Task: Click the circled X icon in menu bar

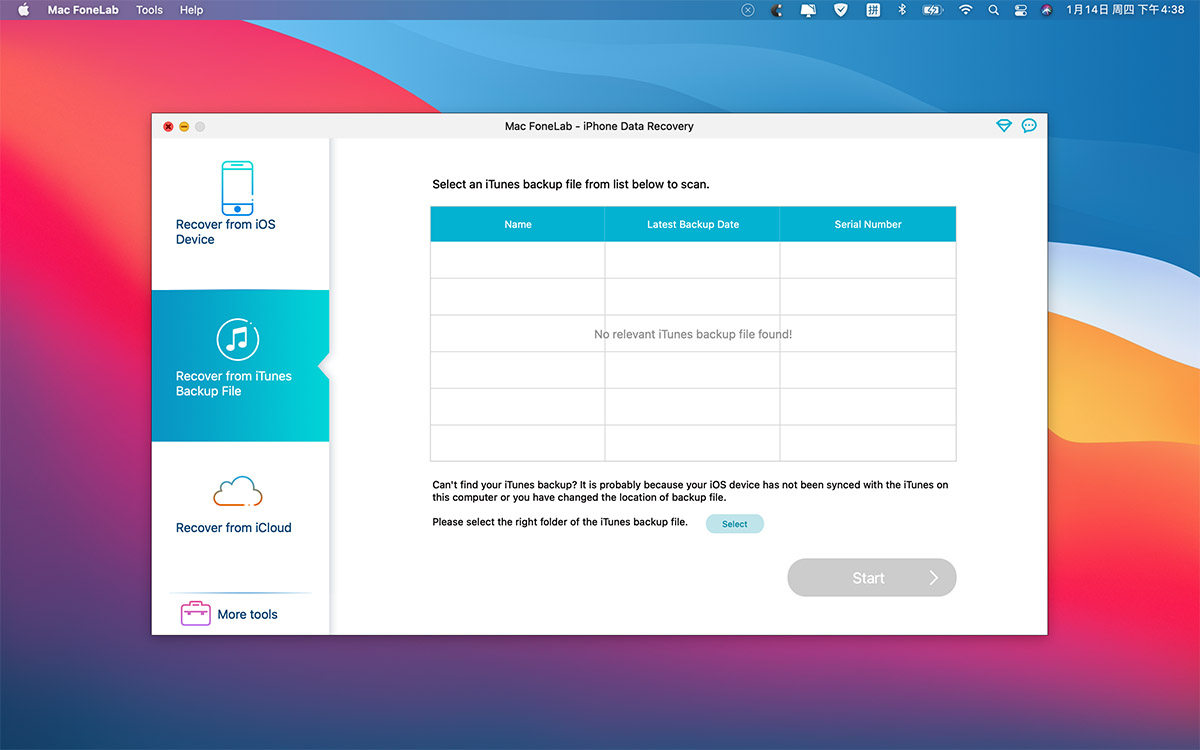Action: (x=748, y=10)
